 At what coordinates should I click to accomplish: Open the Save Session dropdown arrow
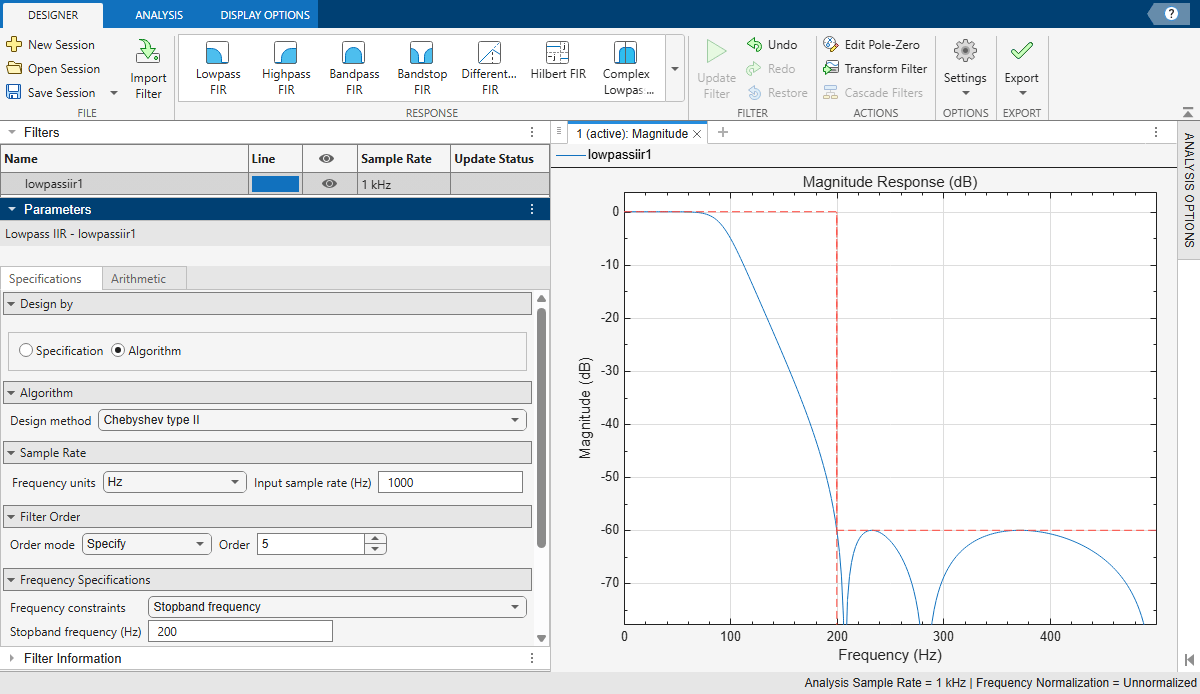(113, 93)
